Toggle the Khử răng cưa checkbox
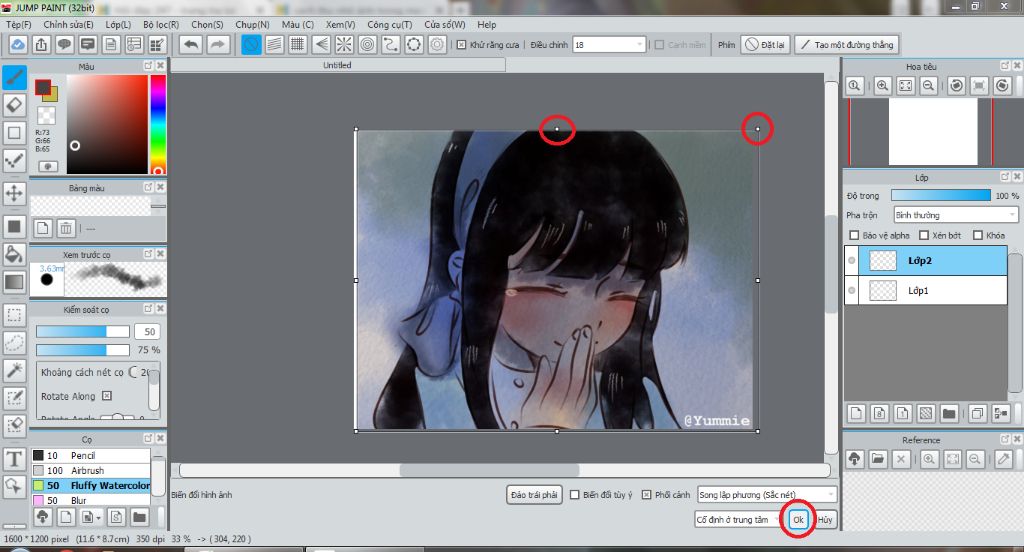Viewport: 1024px width, 552px height. pyautogui.click(x=462, y=45)
